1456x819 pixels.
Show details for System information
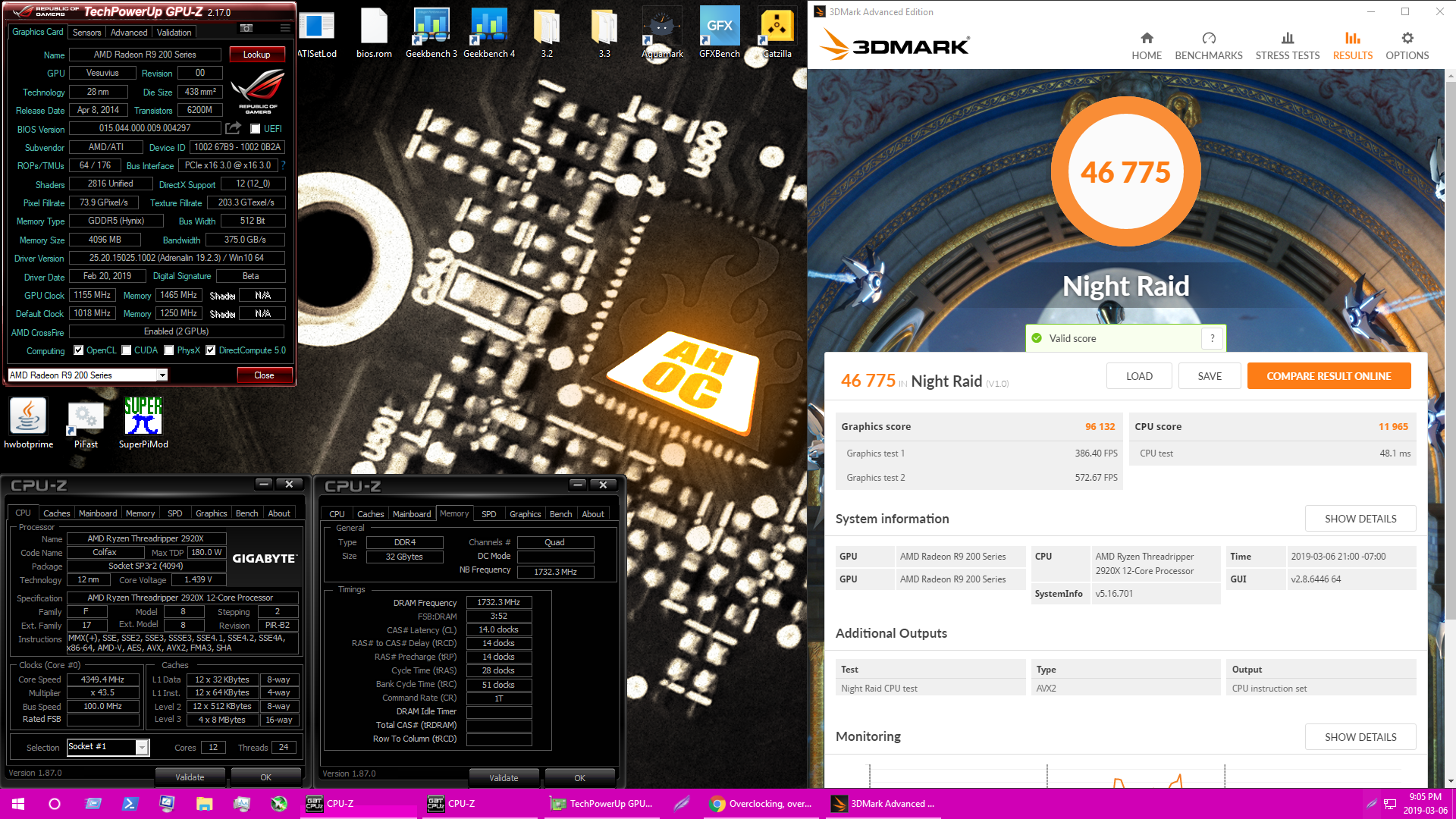click(x=1360, y=519)
